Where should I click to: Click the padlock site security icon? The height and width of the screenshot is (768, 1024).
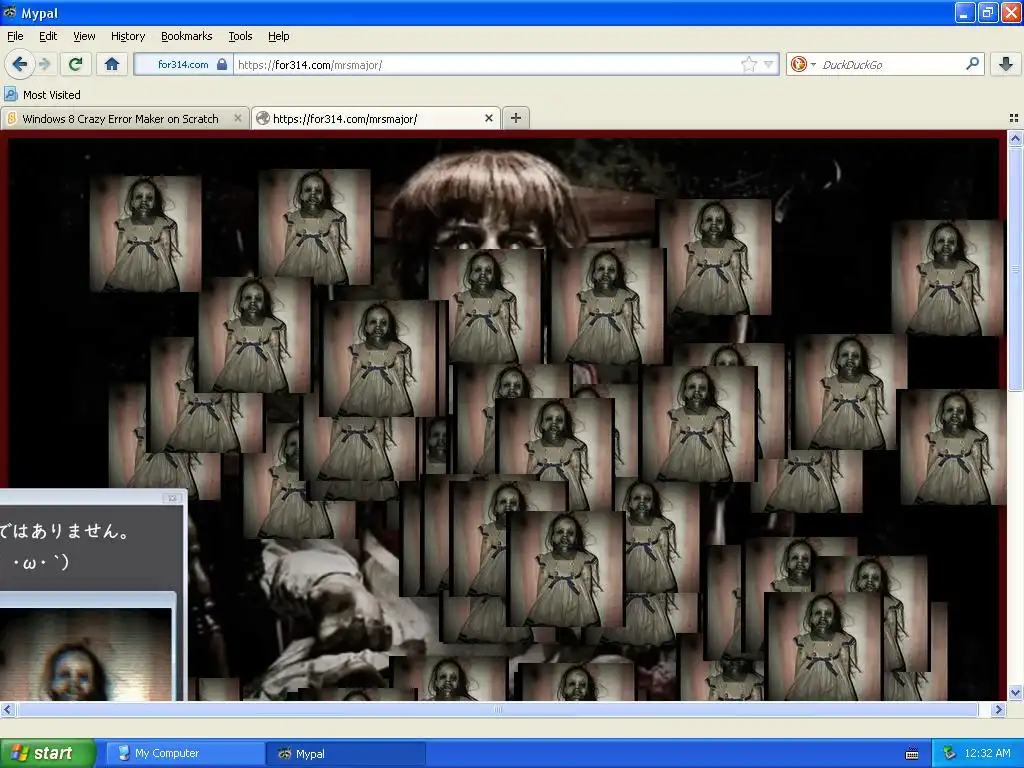pos(222,64)
